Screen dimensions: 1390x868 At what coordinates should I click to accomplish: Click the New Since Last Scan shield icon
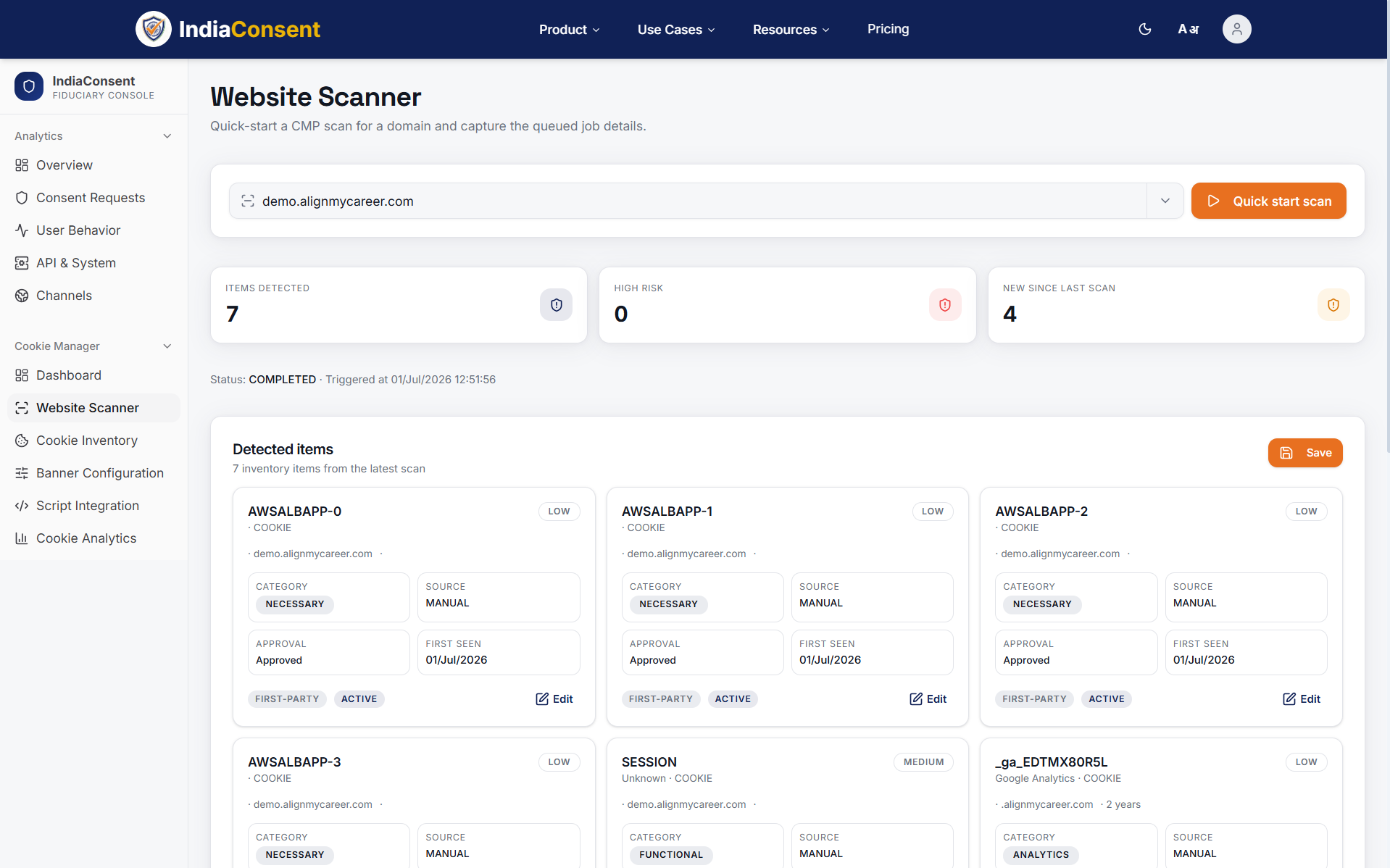pyautogui.click(x=1333, y=305)
